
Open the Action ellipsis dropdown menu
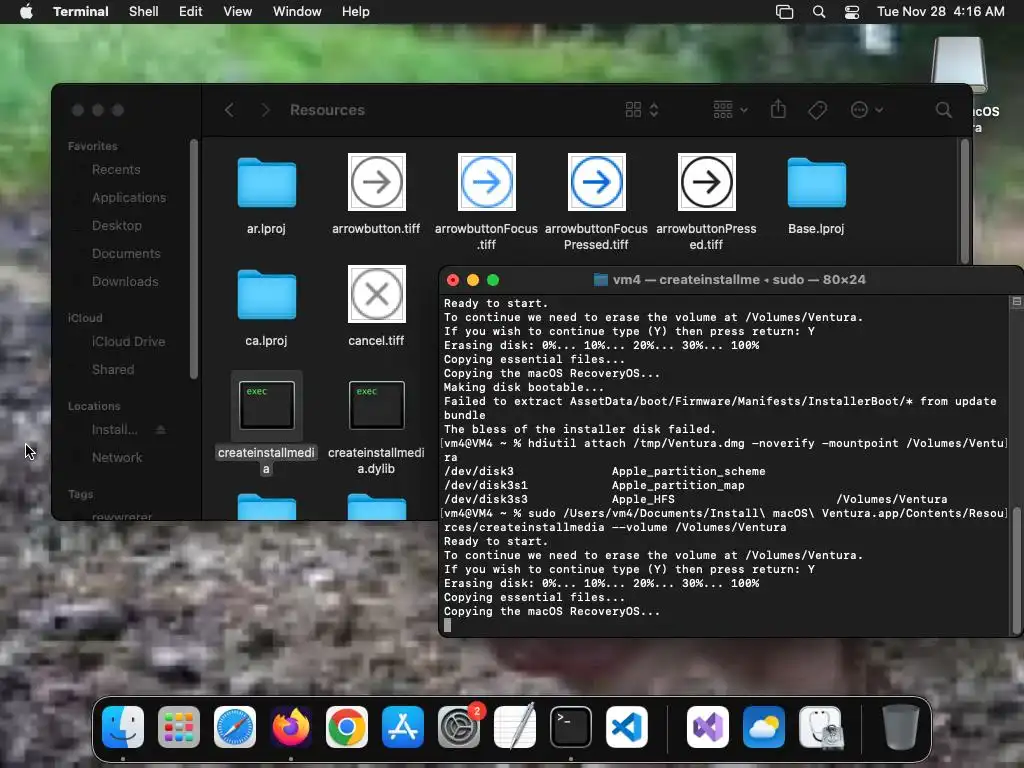click(867, 110)
